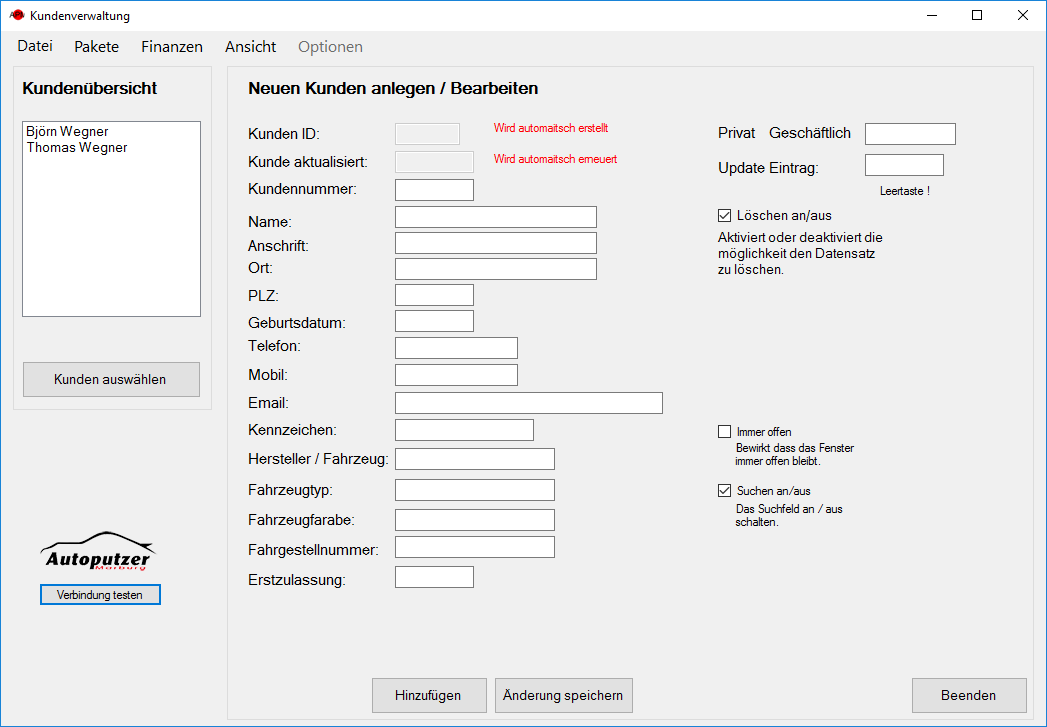Click Änderung speichern button
The image size is (1047, 727).
coord(564,696)
